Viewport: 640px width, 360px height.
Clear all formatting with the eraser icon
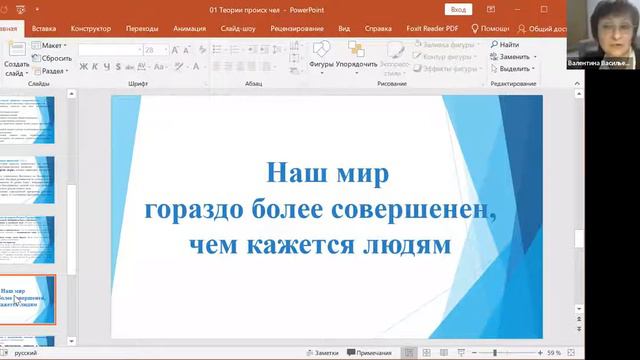point(202,50)
